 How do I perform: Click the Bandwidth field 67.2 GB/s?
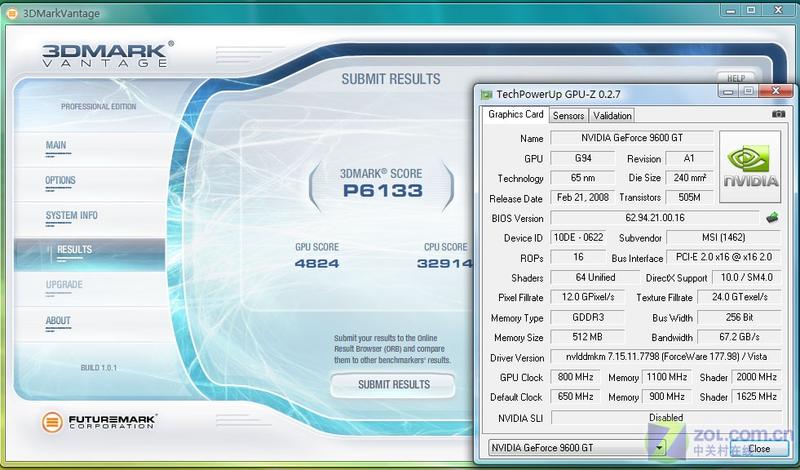739,337
